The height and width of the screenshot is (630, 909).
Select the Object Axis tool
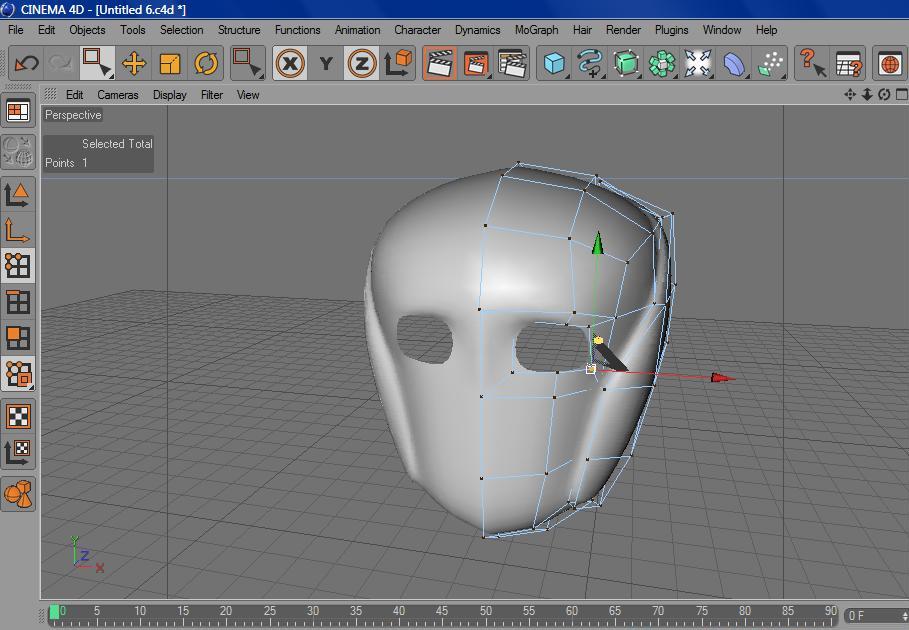click(x=18, y=230)
